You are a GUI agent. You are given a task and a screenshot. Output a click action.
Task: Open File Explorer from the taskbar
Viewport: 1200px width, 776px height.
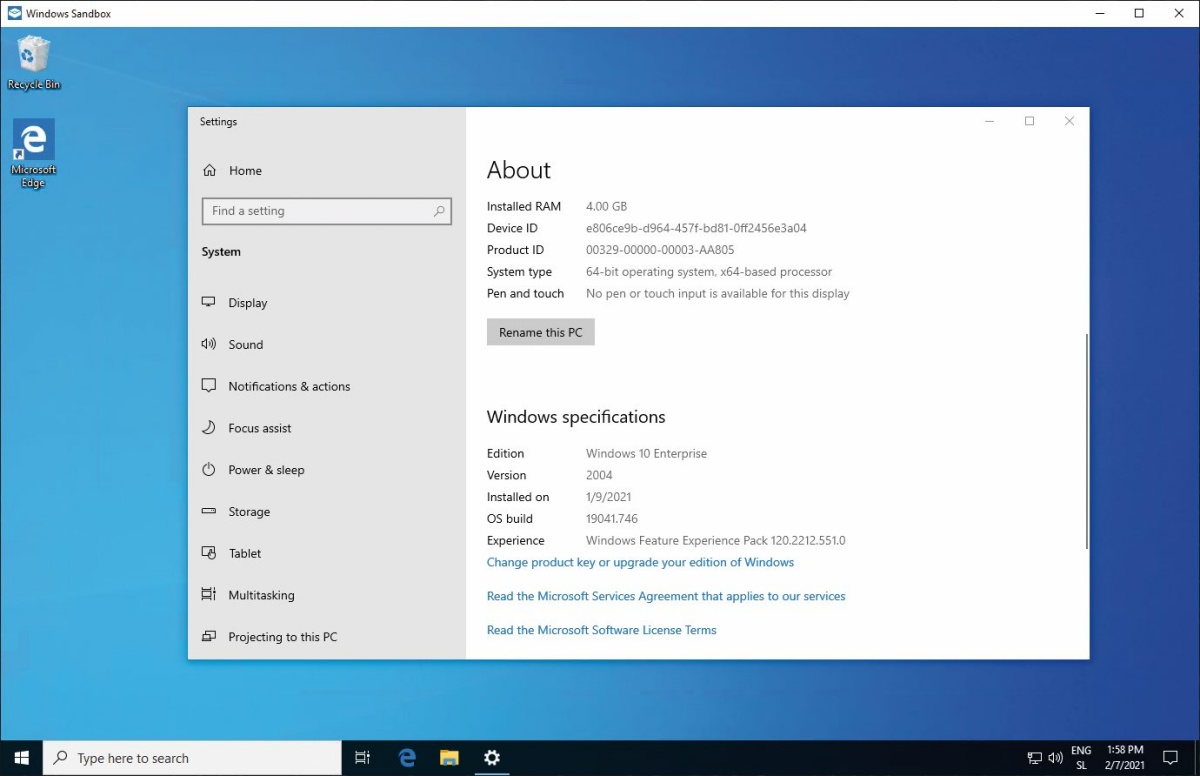tap(449, 758)
